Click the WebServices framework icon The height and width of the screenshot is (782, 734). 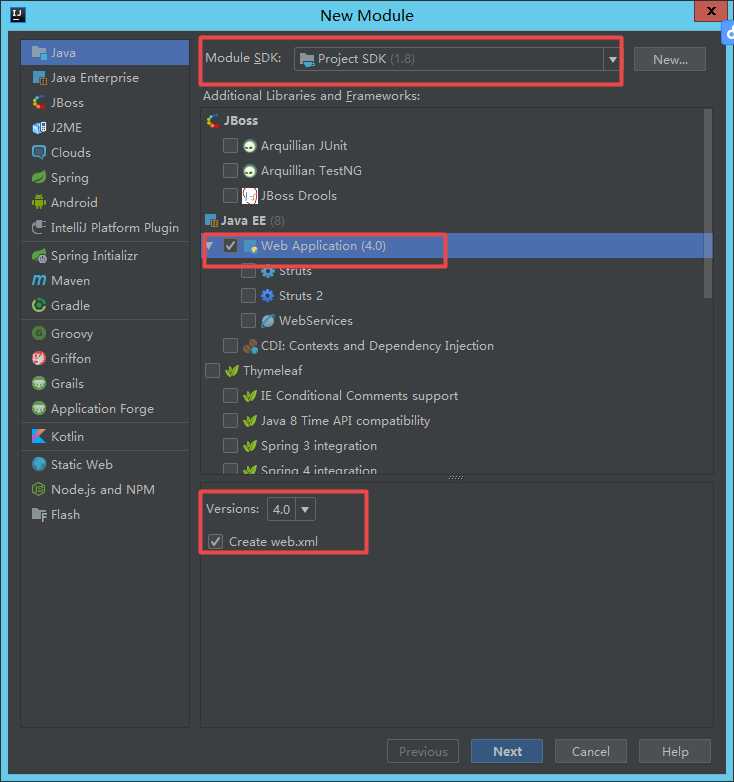tap(268, 321)
